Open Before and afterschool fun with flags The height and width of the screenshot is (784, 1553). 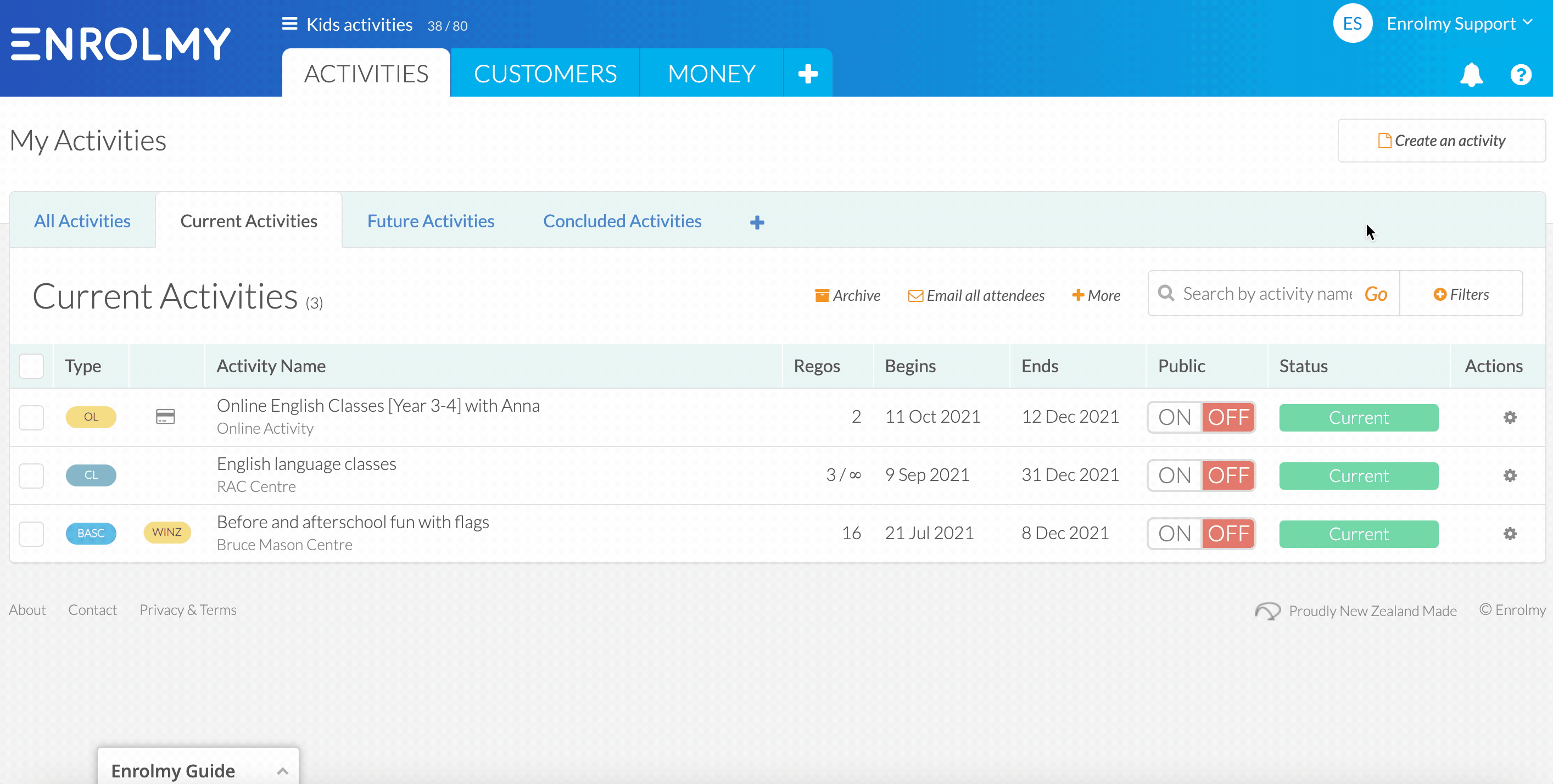(353, 522)
